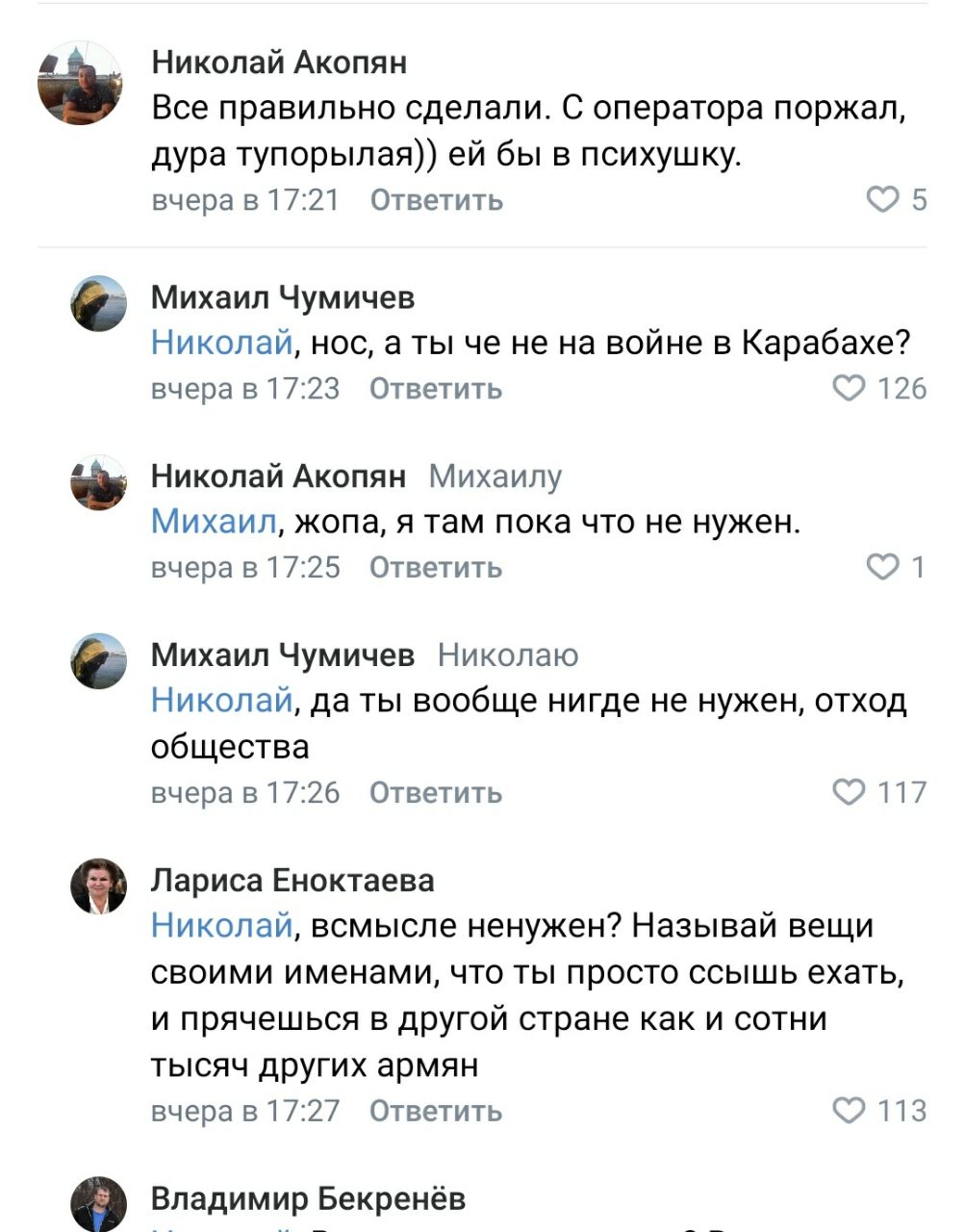Reply to the 17:21 comment
The height and width of the screenshot is (1232, 965).
[x=436, y=200]
